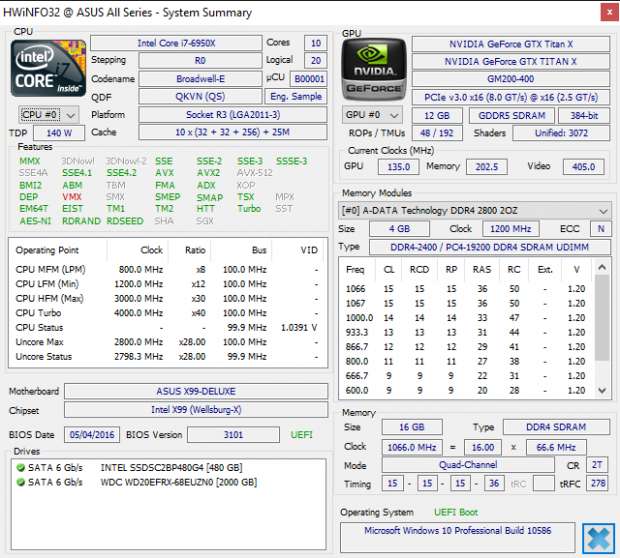Click the GM200-400 GPU codename field
Screen dimensions: 620x558
coord(511,78)
